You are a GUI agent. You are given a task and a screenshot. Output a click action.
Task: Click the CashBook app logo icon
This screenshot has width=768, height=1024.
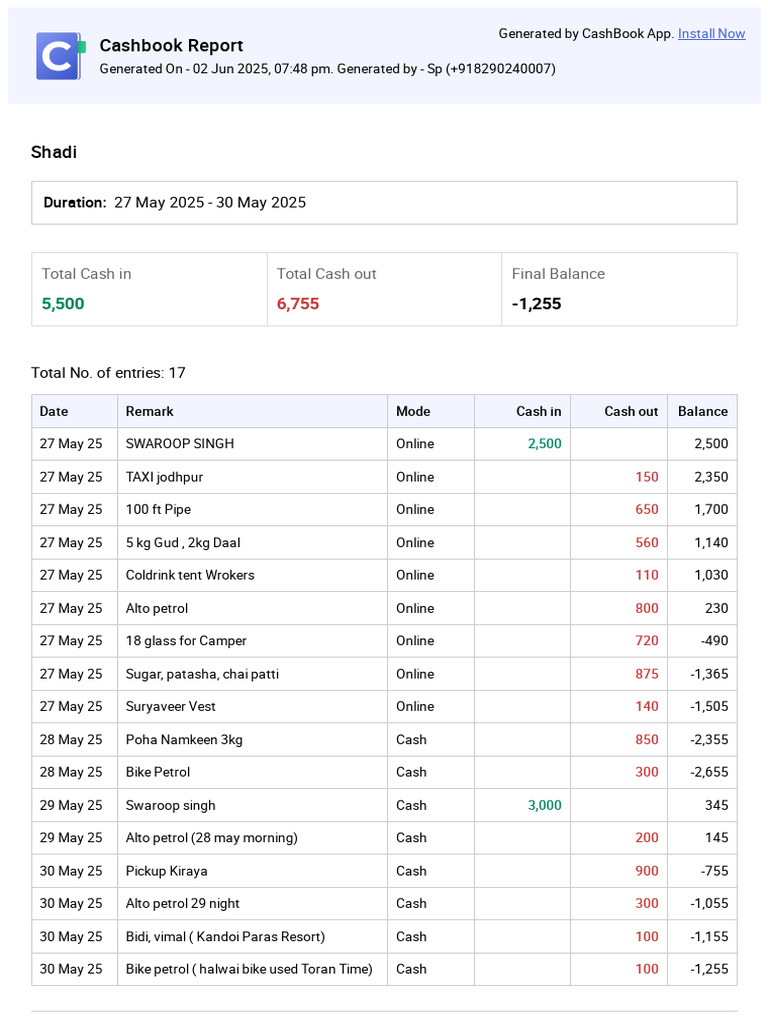pos(59,56)
